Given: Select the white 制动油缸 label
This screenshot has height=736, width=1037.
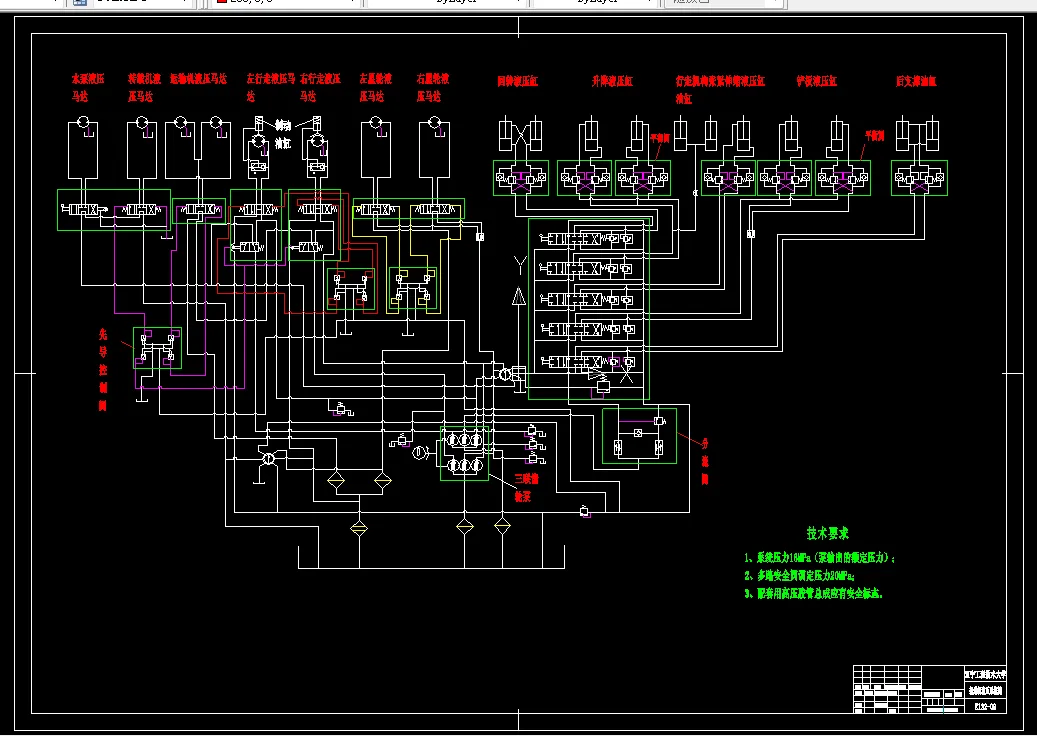Looking at the screenshot, I should point(283,134).
